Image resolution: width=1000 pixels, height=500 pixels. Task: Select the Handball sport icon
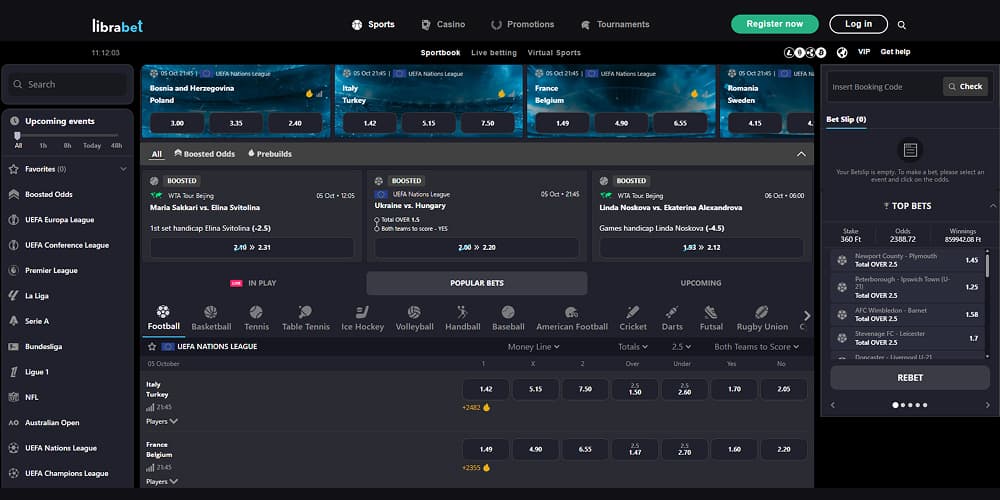point(462,312)
